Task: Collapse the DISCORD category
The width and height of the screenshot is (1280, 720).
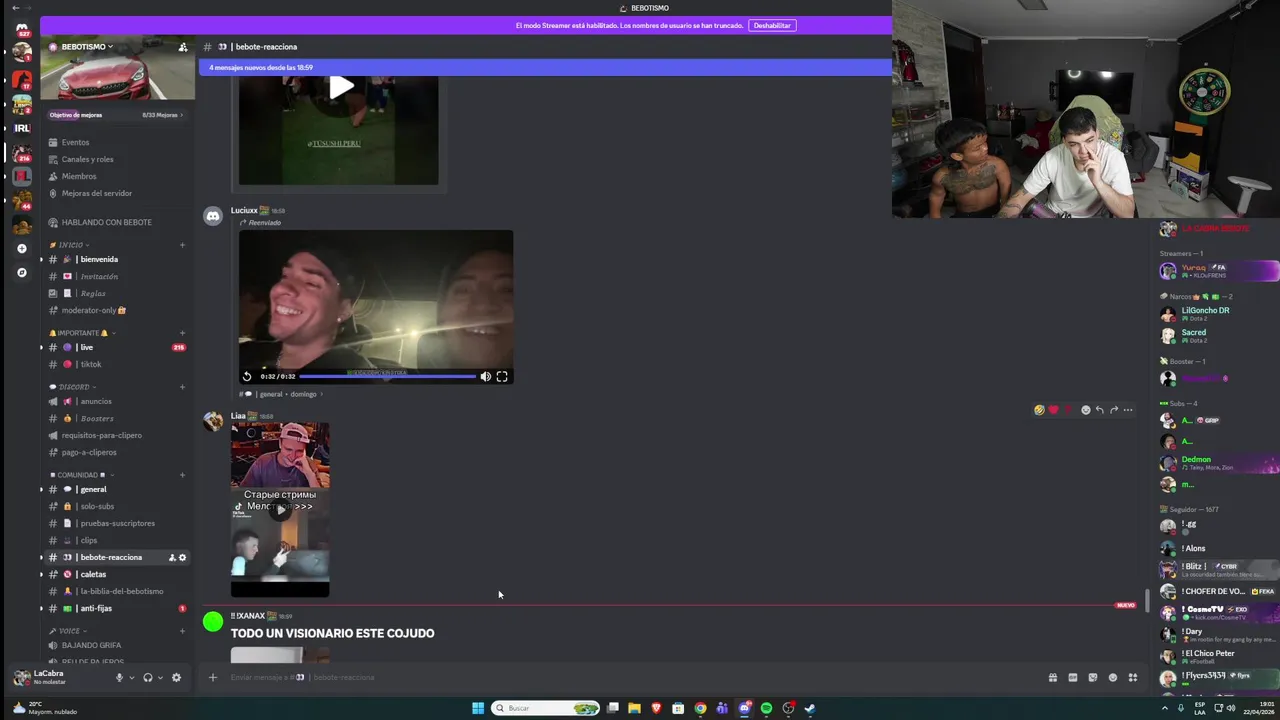Action: 73,387
